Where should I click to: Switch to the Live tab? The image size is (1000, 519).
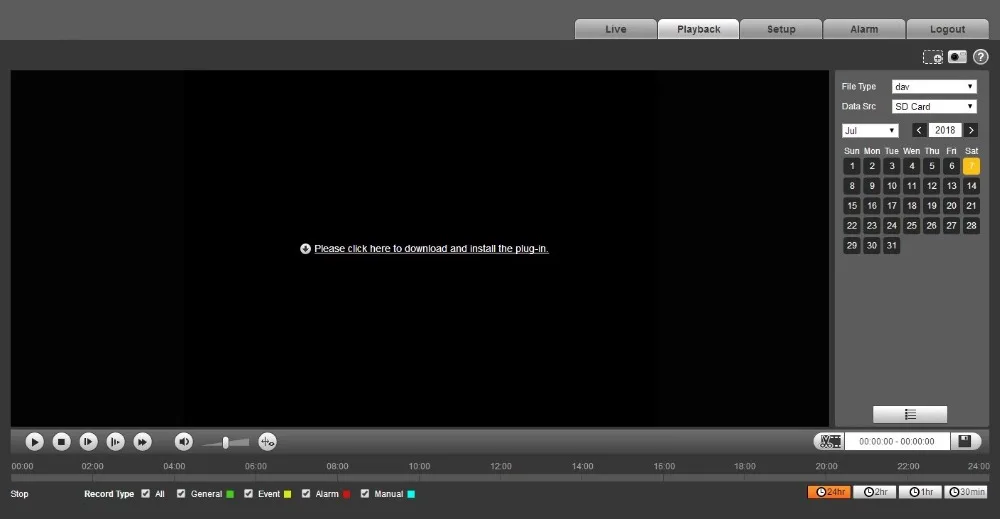pos(615,29)
